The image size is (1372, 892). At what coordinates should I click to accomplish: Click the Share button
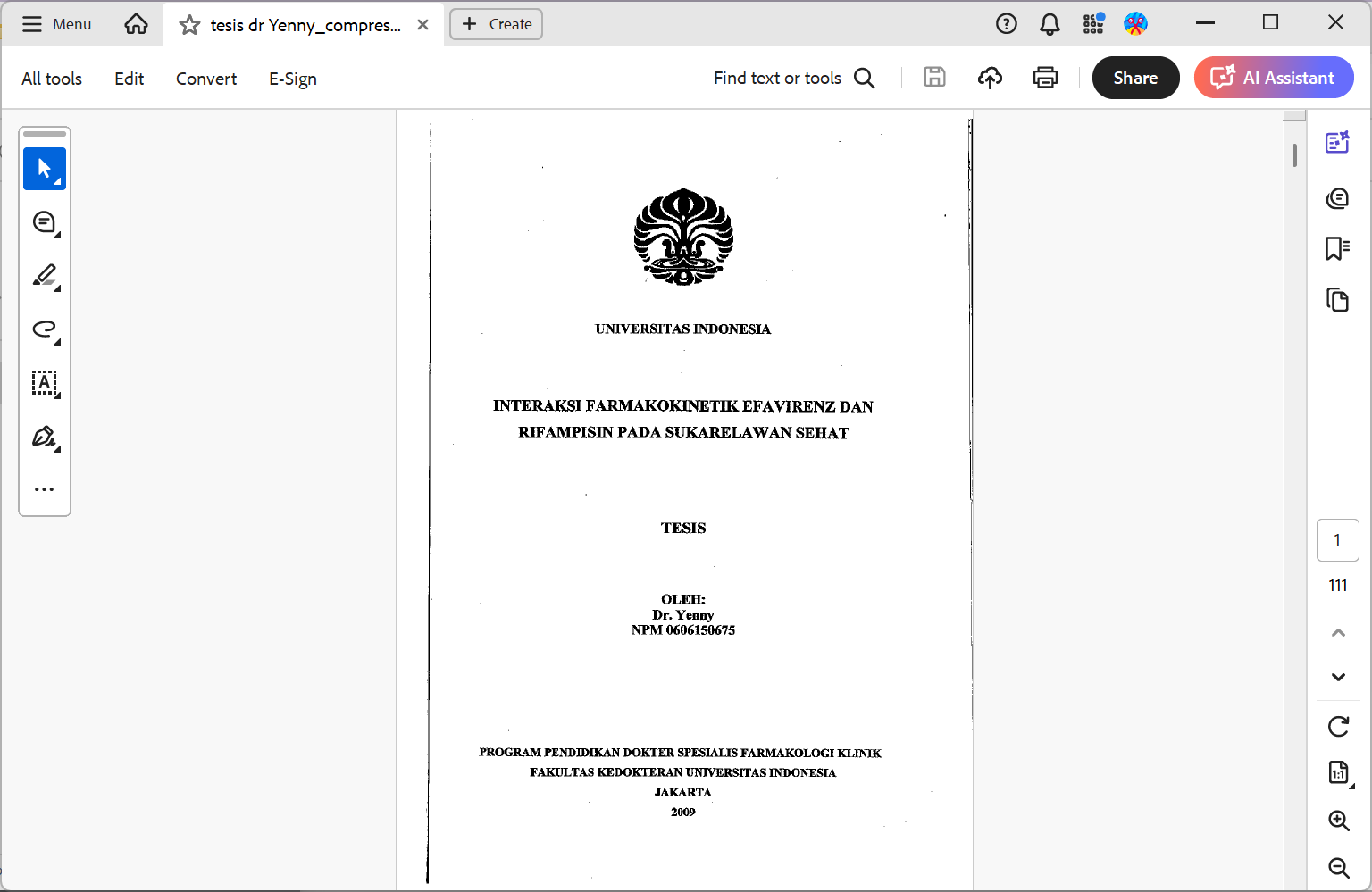[1135, 78]
